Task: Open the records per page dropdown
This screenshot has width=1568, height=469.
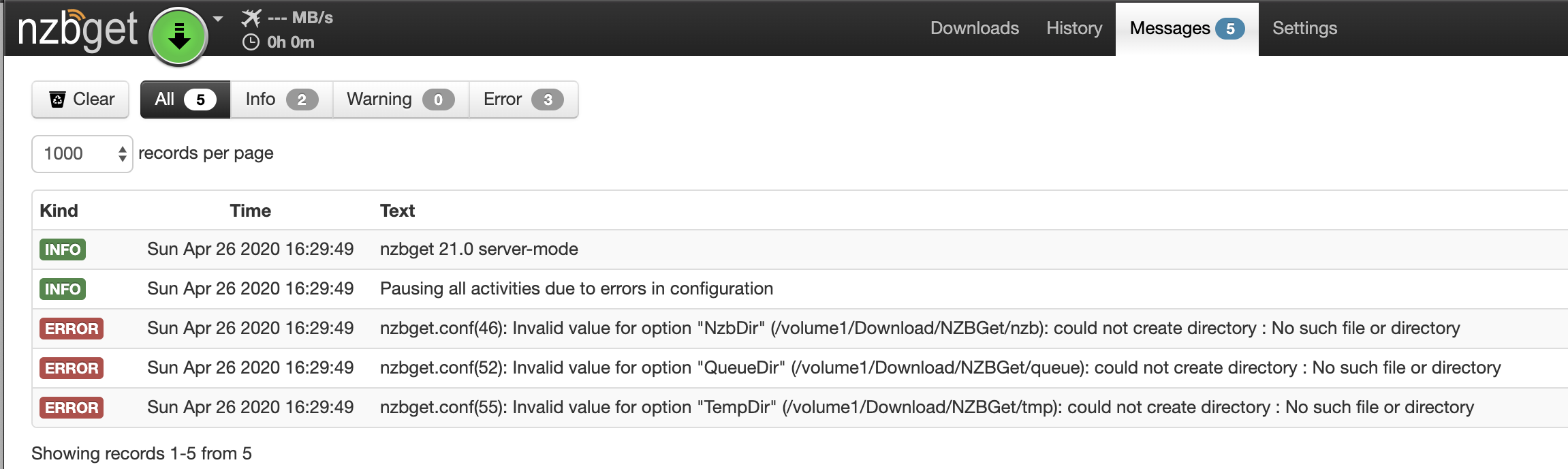Action: click(82, 154)
